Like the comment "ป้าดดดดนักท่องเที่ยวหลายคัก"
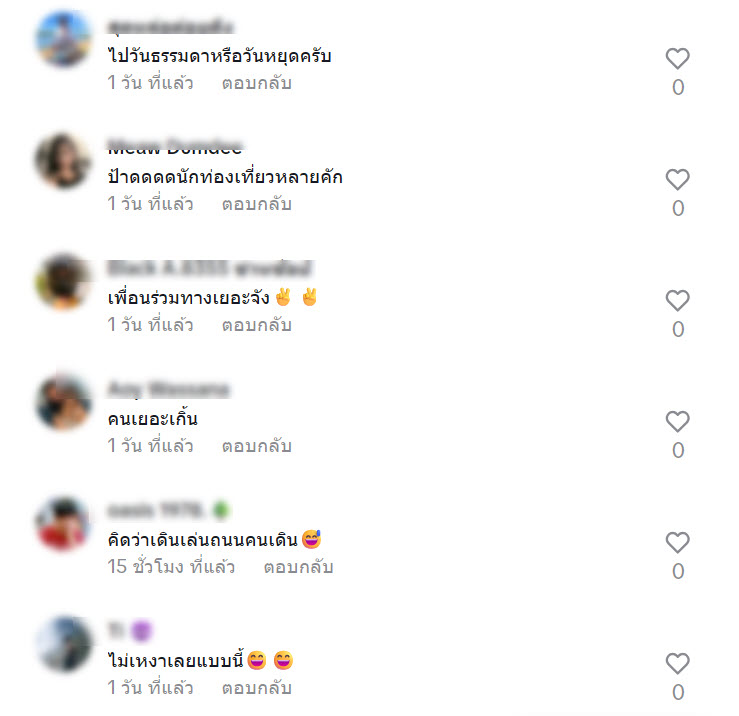The image size is (739, 716). [677, 180]
